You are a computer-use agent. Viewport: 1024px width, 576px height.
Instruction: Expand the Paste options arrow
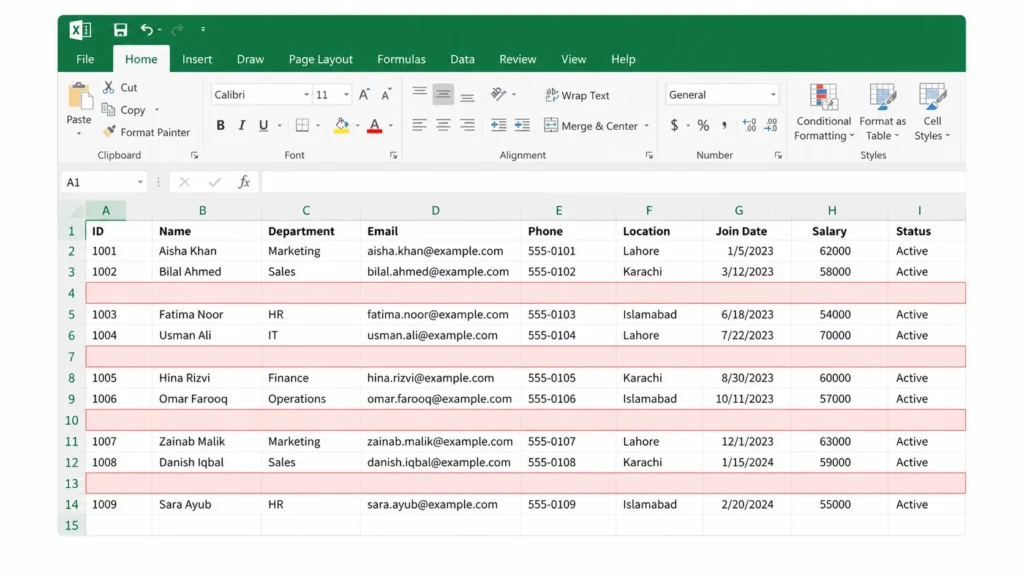click(x=79, y=134)
